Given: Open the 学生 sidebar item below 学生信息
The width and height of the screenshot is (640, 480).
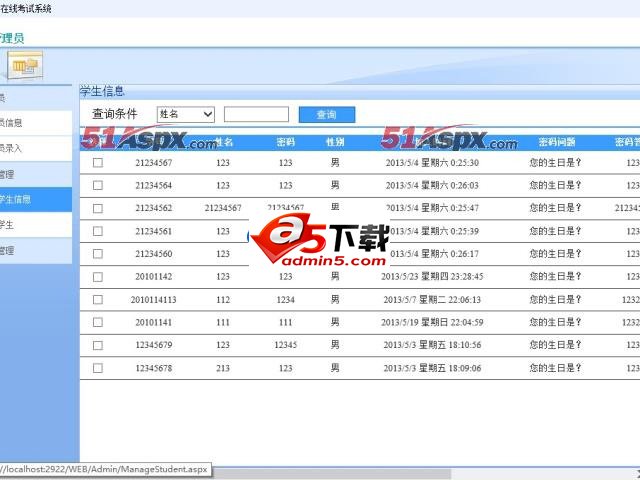Looking at the screenshot, I should 36,225.
